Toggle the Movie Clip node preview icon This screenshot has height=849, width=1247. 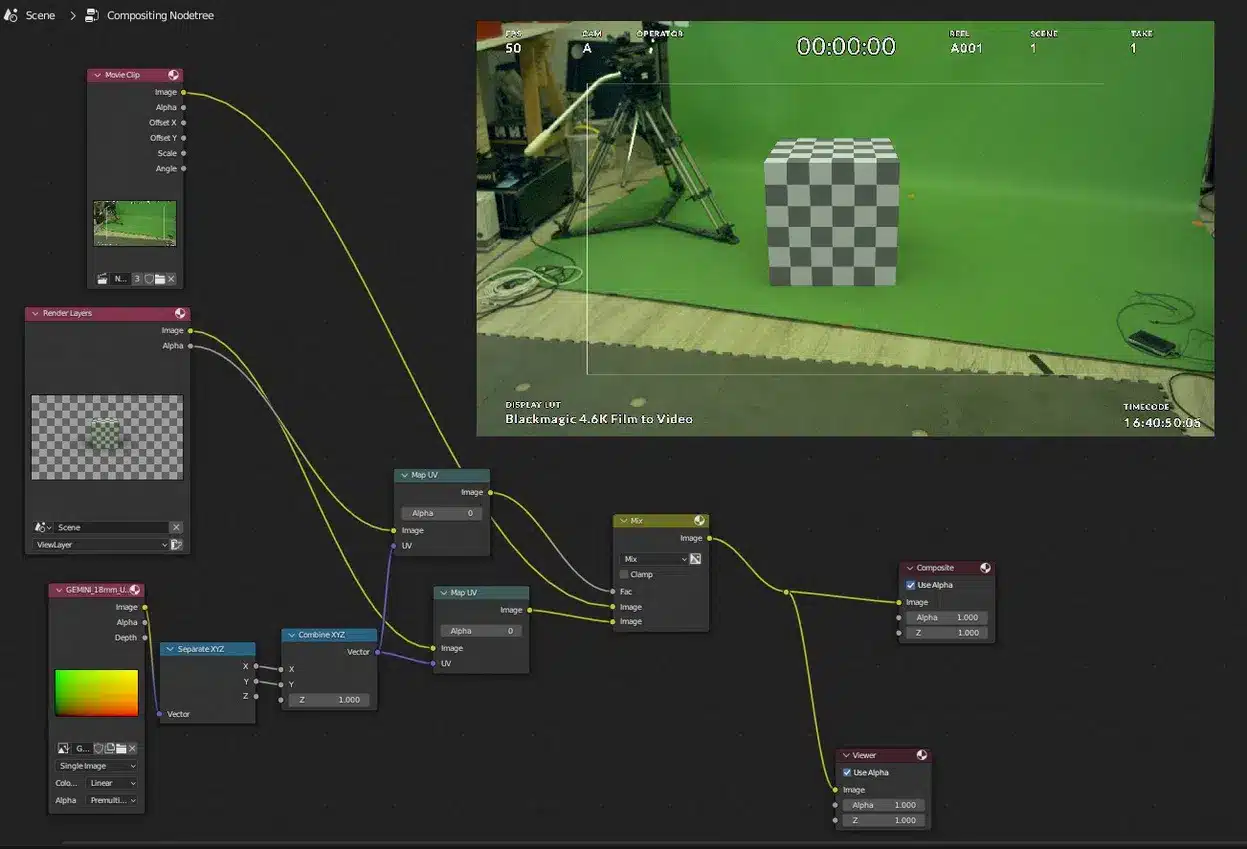pos(174,75)
